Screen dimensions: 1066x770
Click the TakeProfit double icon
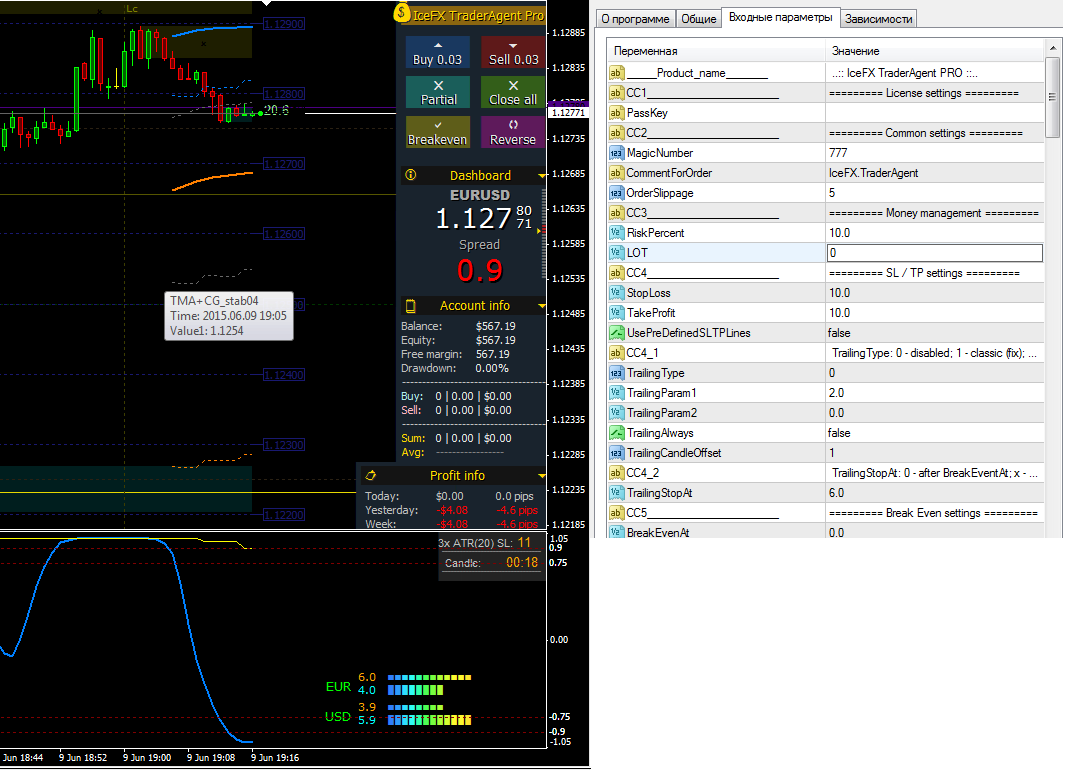616,313
